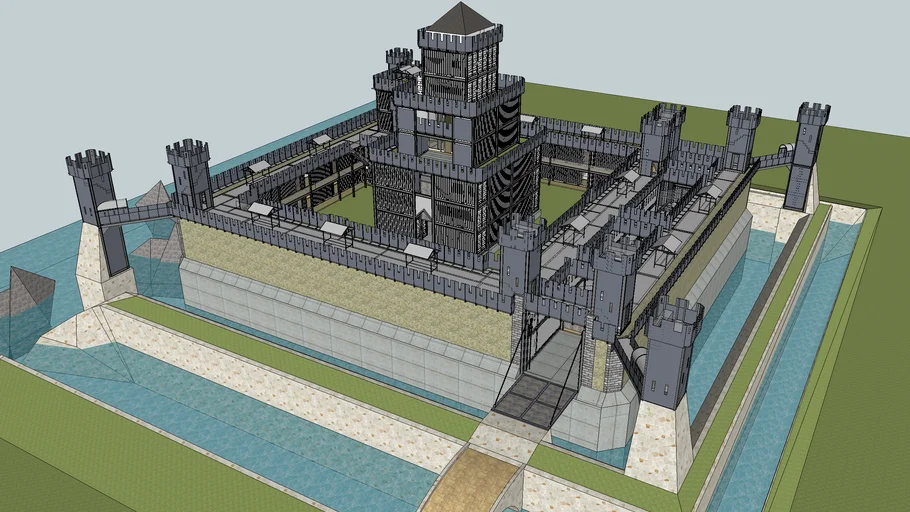
Task: Select the brown wooden bridge over the outer moat
Action: 472,481
